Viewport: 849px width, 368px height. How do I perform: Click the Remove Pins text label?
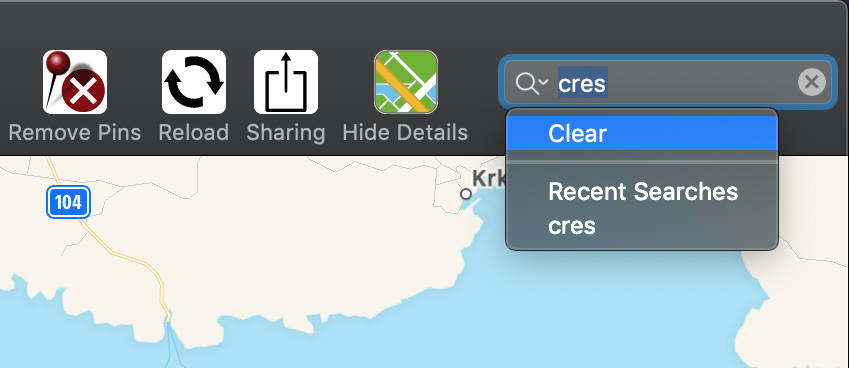pos(75,133)
